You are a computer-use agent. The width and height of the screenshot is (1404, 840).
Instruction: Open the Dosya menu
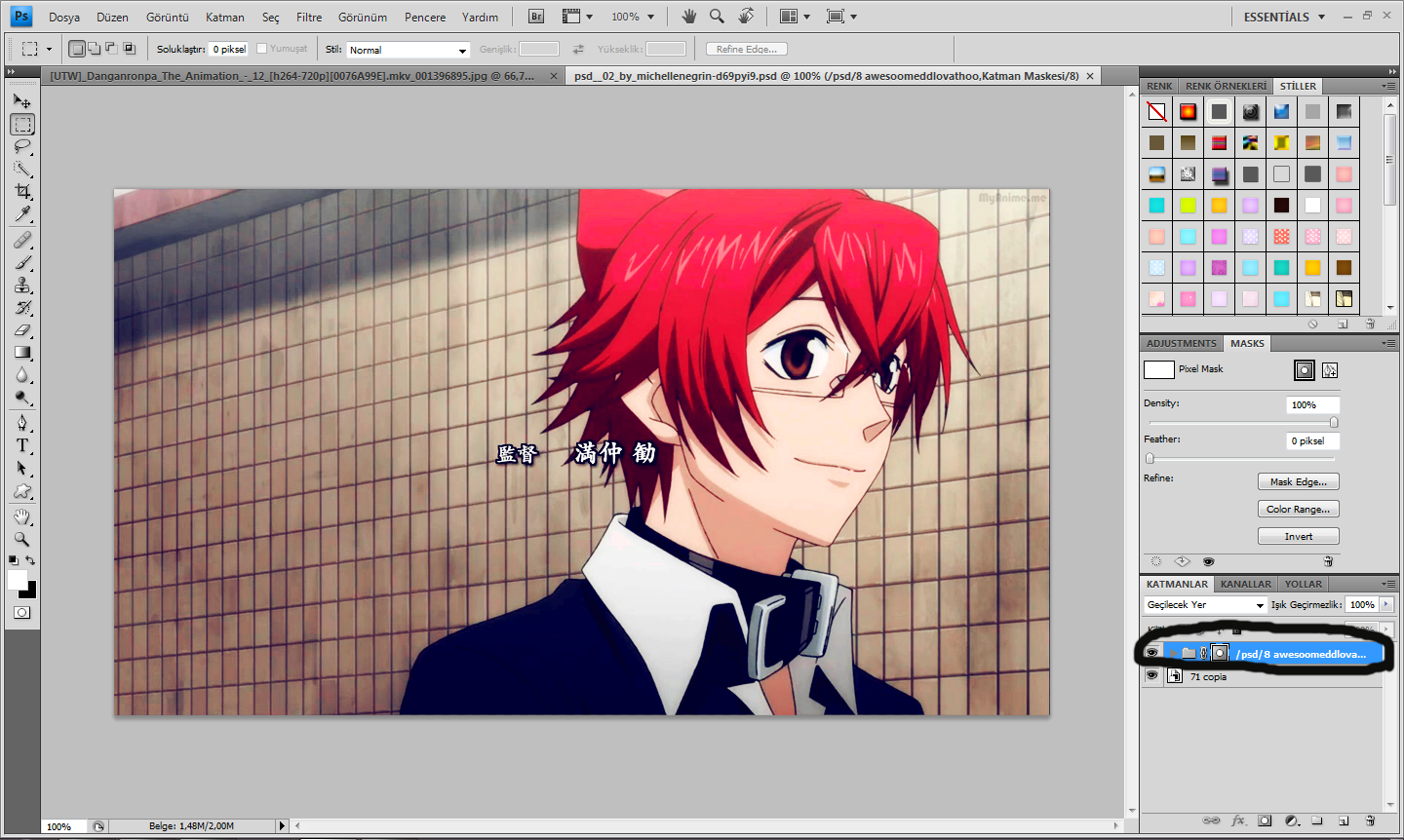click(64, 17)
